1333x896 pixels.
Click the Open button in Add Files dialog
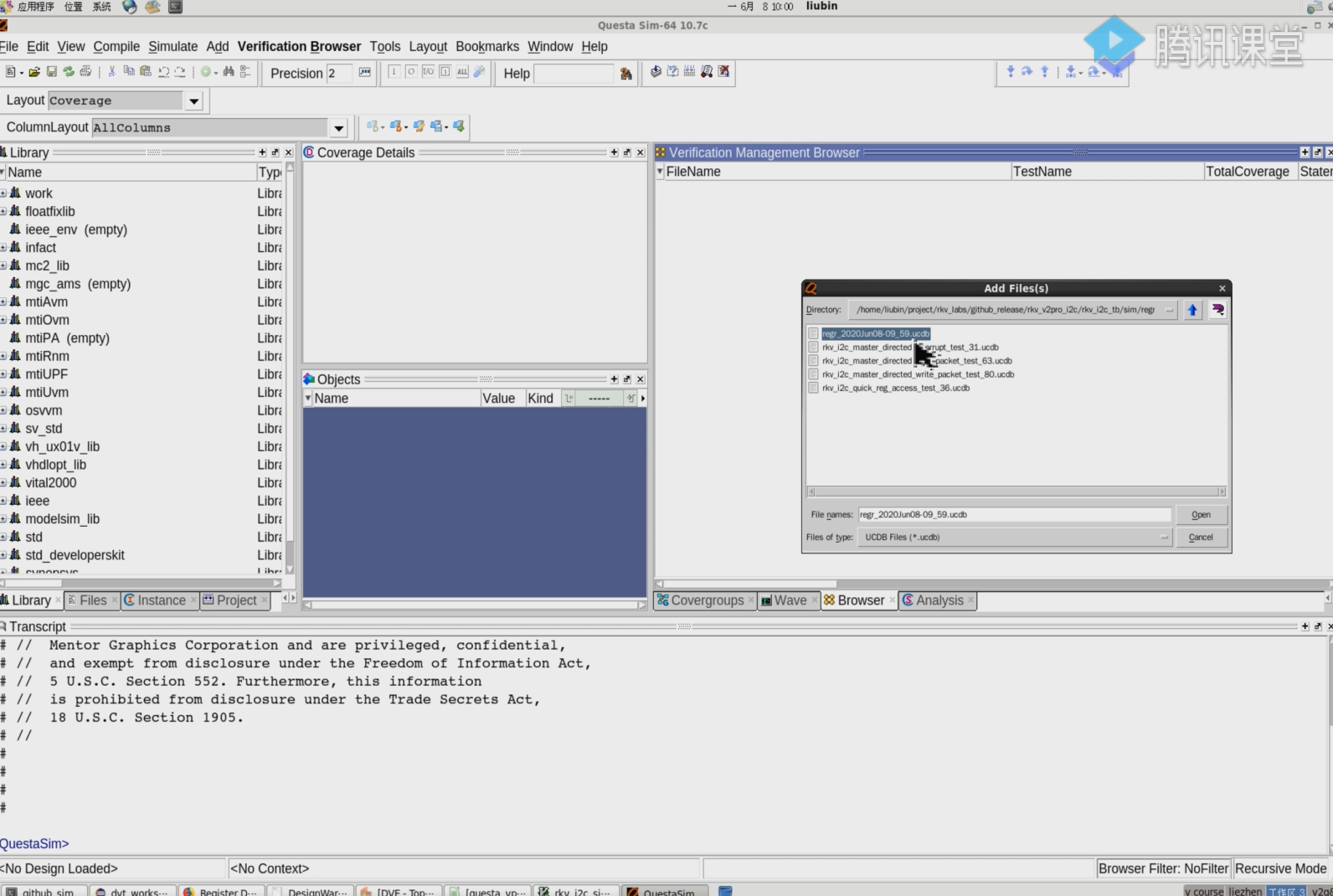point(1201,515)
